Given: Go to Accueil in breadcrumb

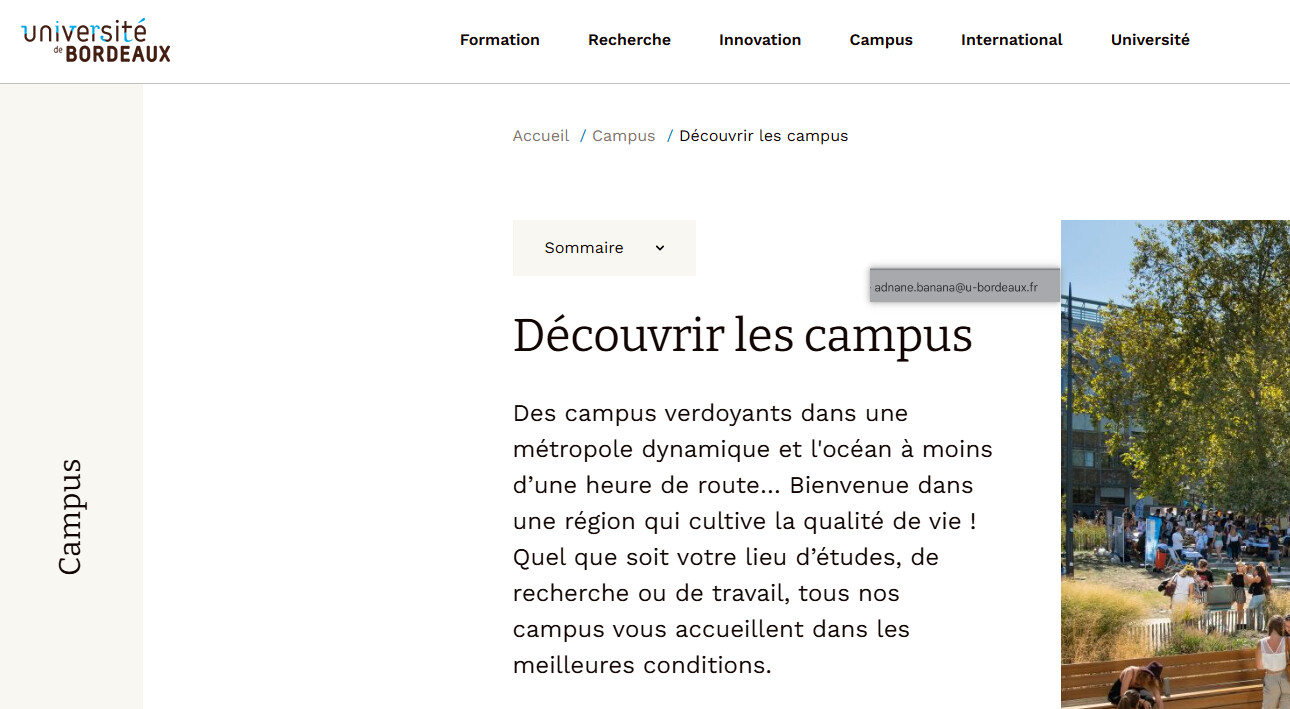Looking at the screenshot, I should point(541,136).
